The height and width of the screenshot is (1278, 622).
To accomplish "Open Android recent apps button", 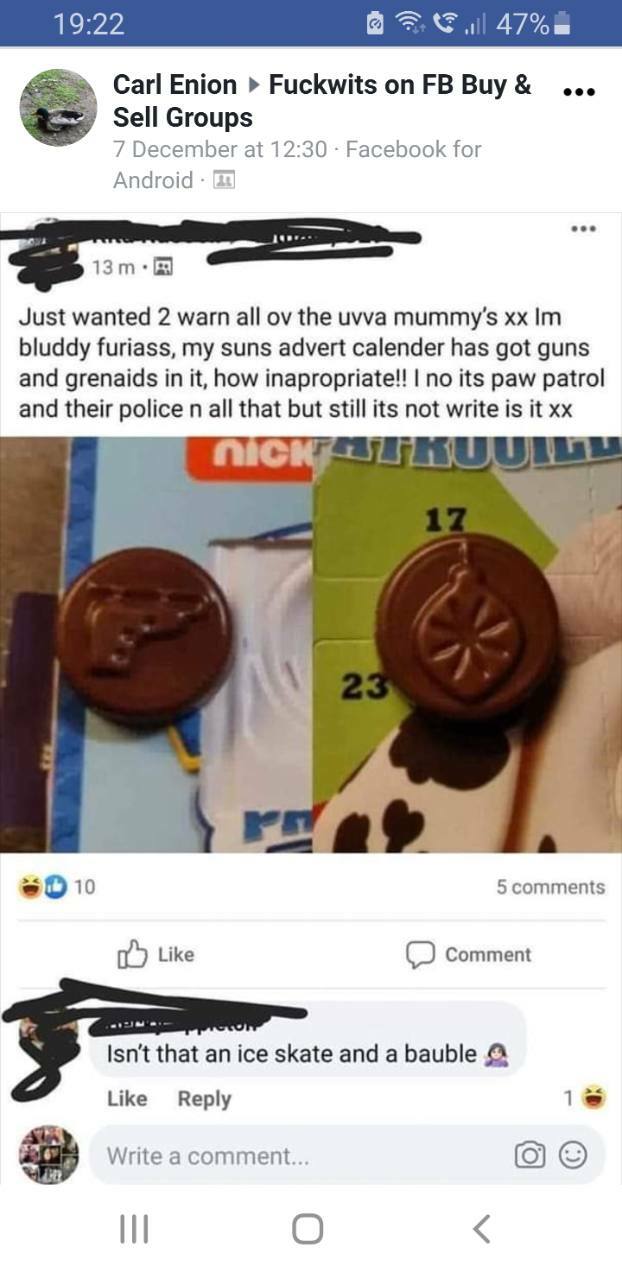I will (133, 1228).
